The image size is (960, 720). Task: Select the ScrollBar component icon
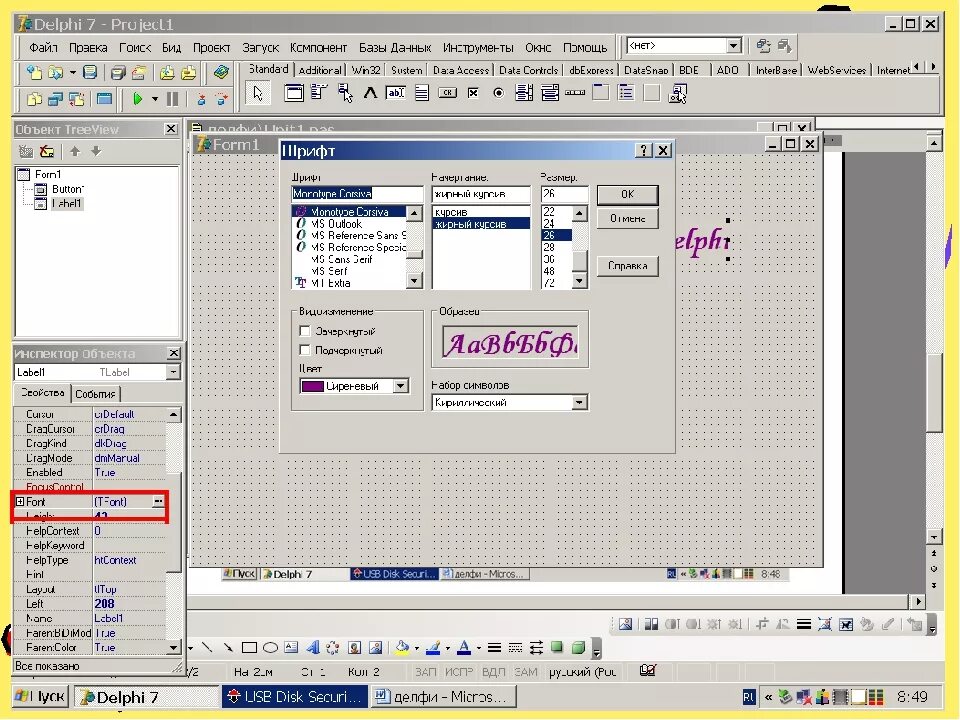pyautogui.click(x=575, y=93)
